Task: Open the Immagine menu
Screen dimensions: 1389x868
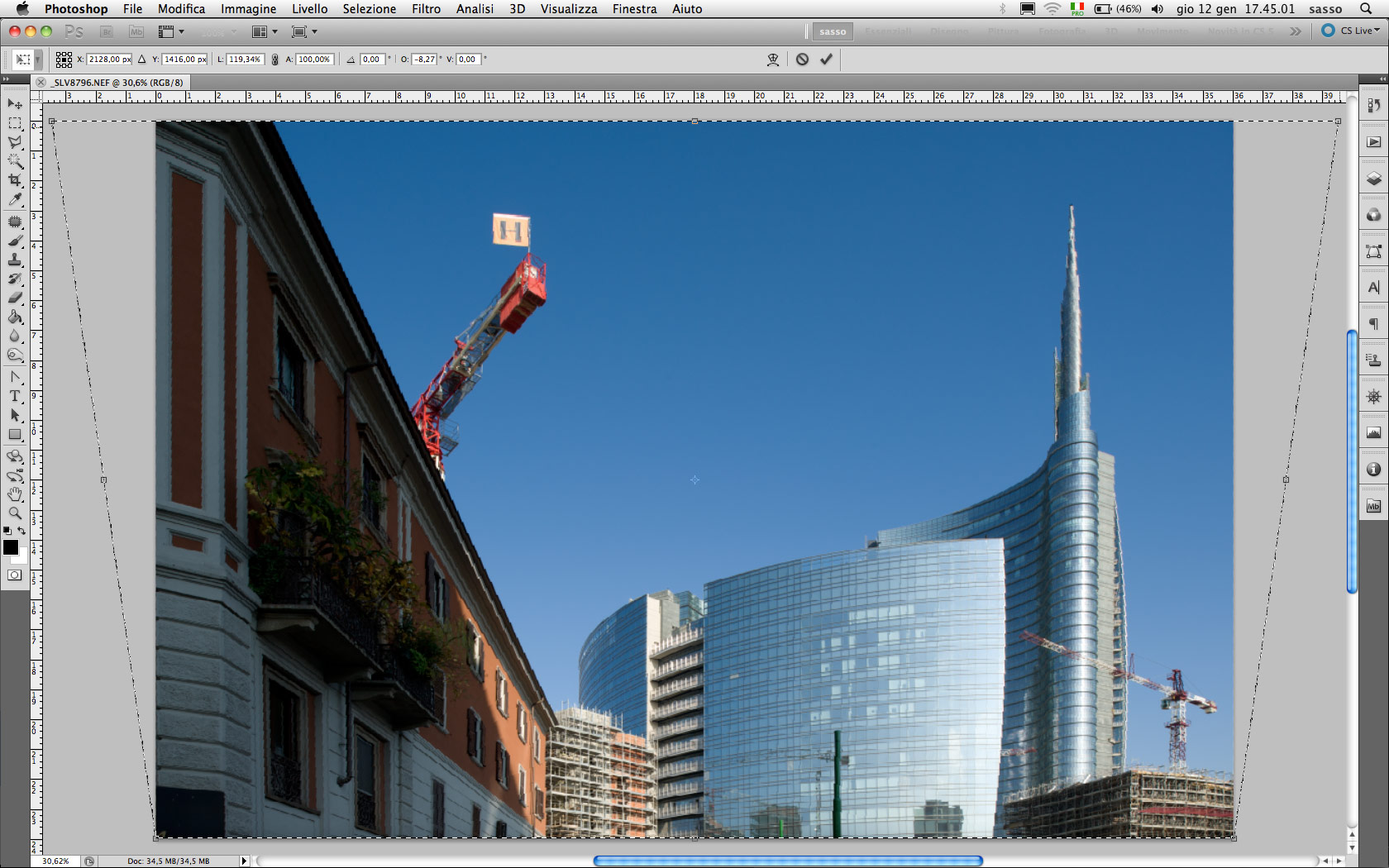Action: 248,9
